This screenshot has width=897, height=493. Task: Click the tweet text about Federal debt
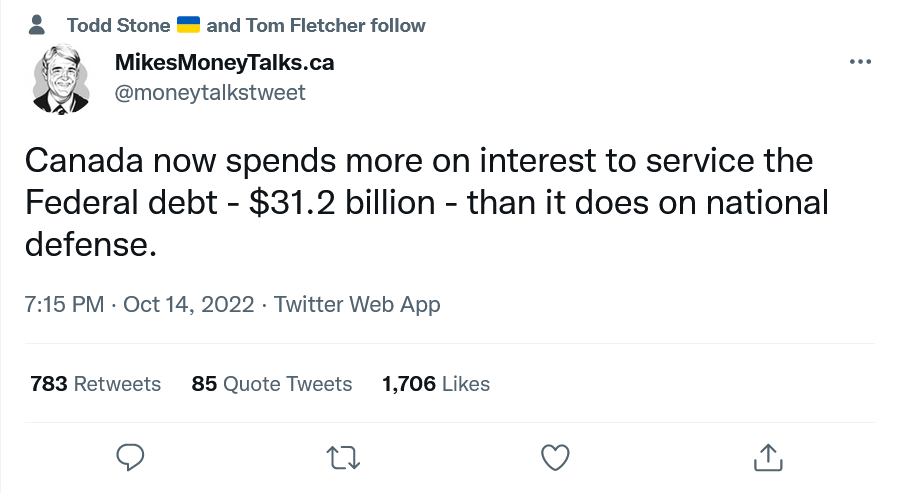[427, 202]
